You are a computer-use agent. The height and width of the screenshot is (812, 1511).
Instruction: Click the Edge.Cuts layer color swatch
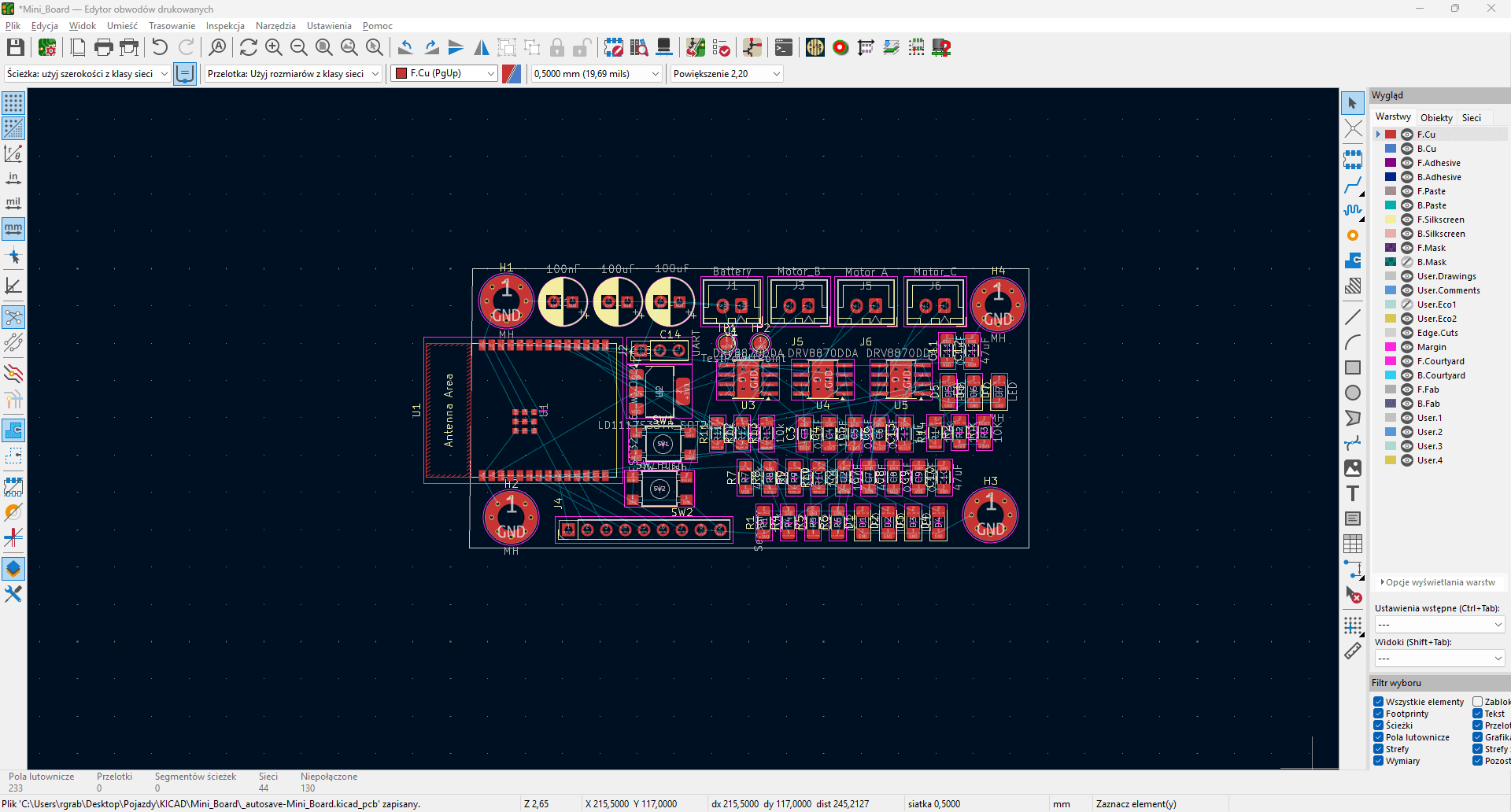pos(1391,333)
